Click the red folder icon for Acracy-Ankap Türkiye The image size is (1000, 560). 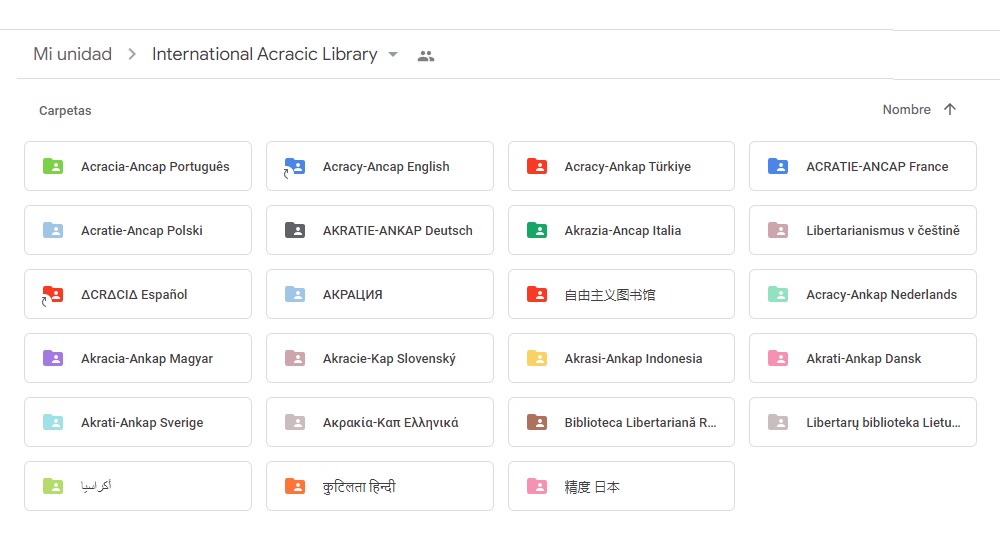coord(537,166)
